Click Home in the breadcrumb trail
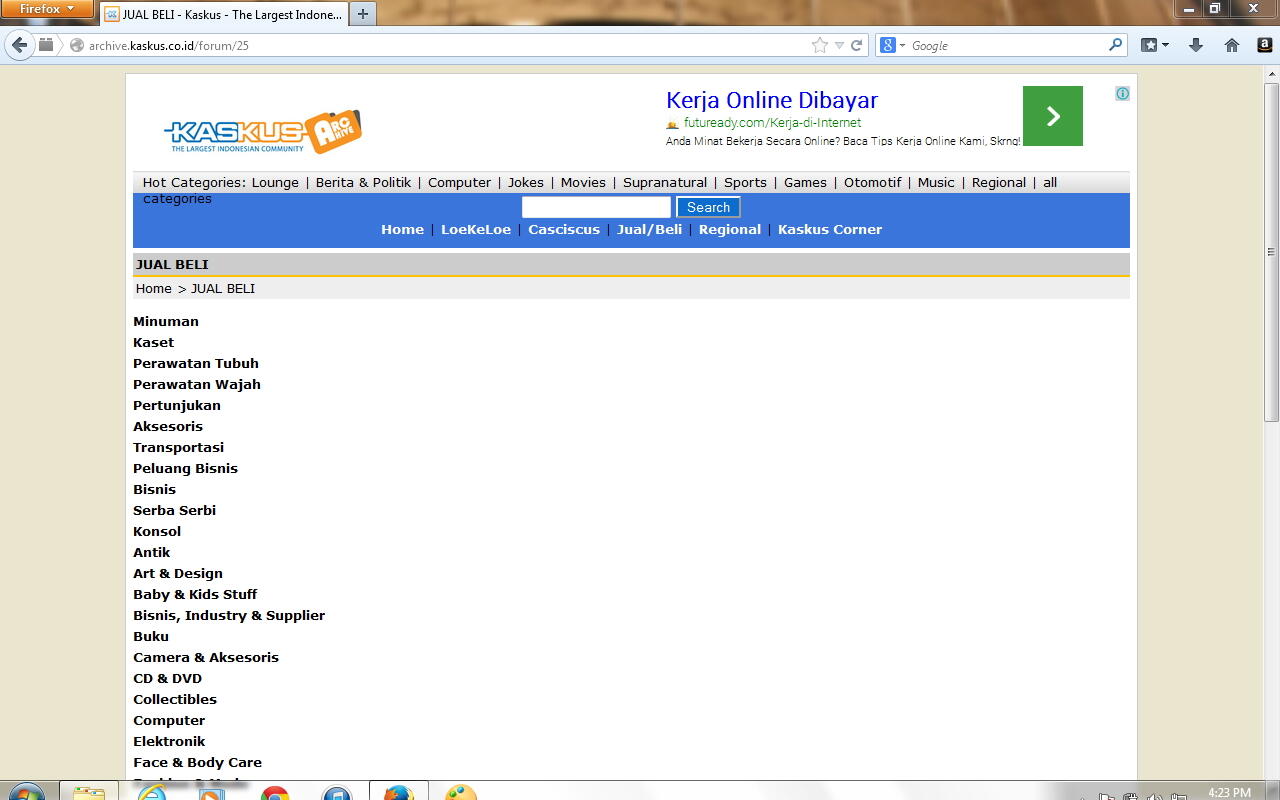Screen dimensions: 1280x800 click(x=154, y=288)
